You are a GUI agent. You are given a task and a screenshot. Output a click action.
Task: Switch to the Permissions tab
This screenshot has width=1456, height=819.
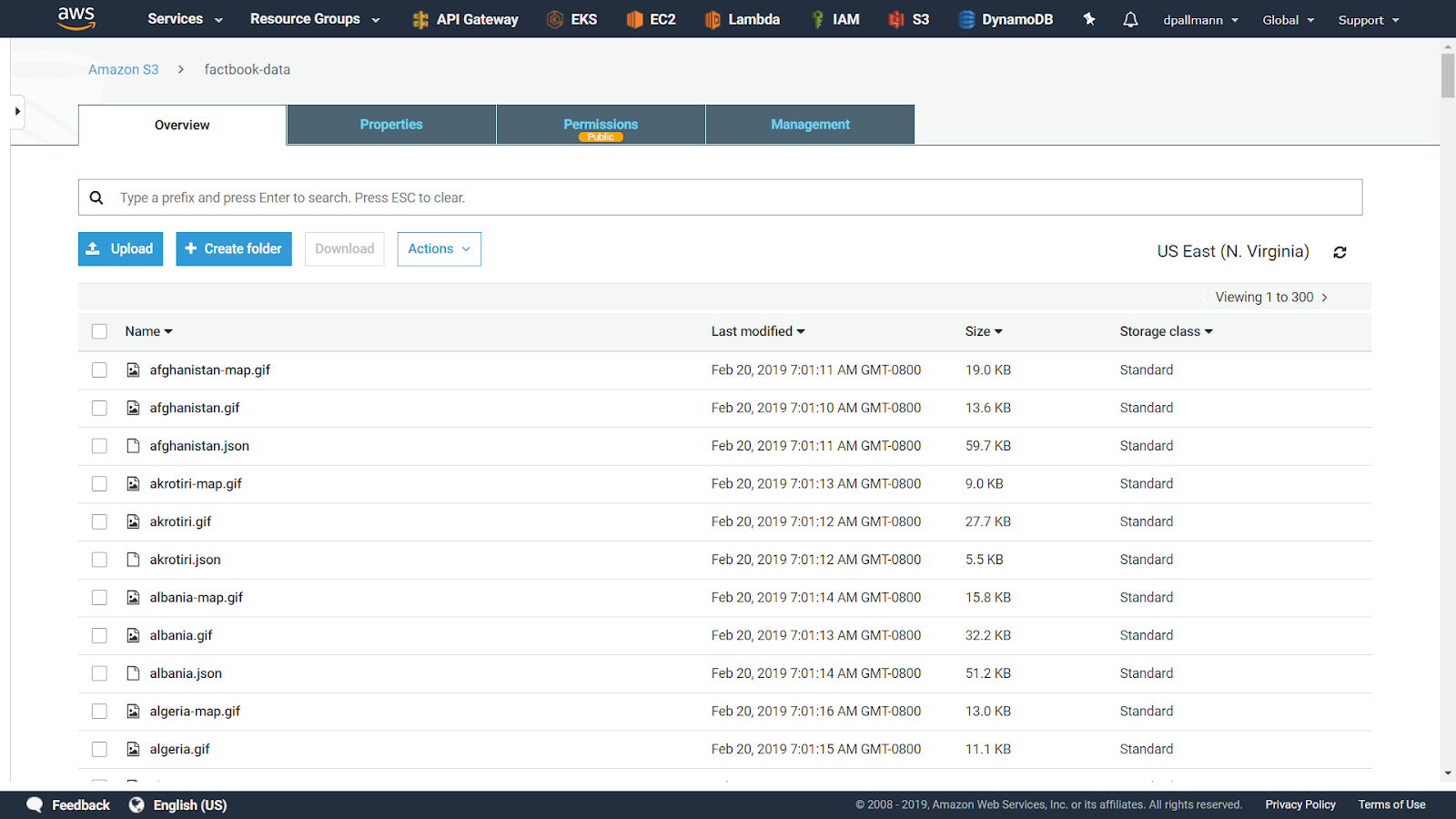[x=601, y=124]
